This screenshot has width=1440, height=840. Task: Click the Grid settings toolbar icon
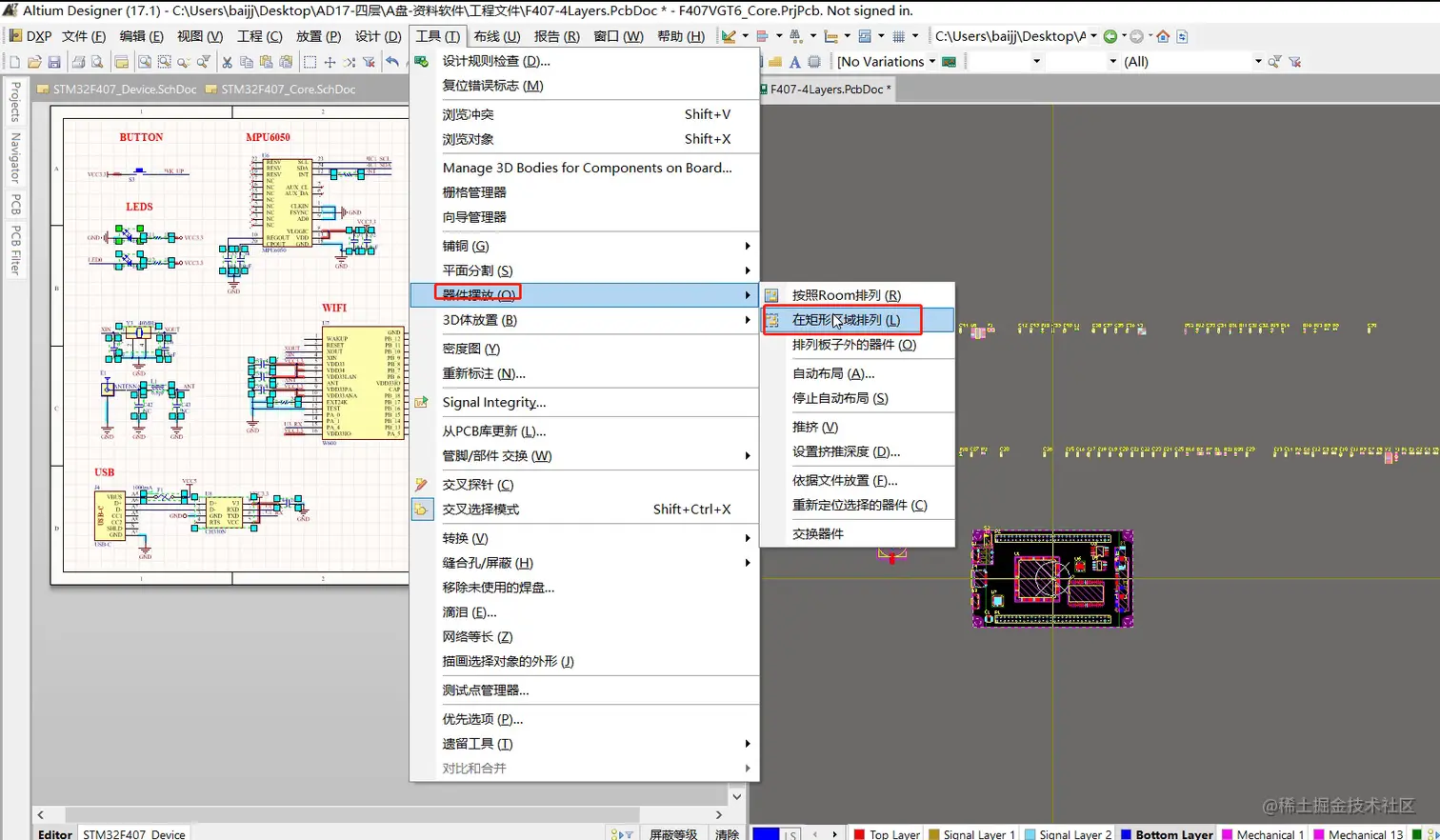click(899, 36)
